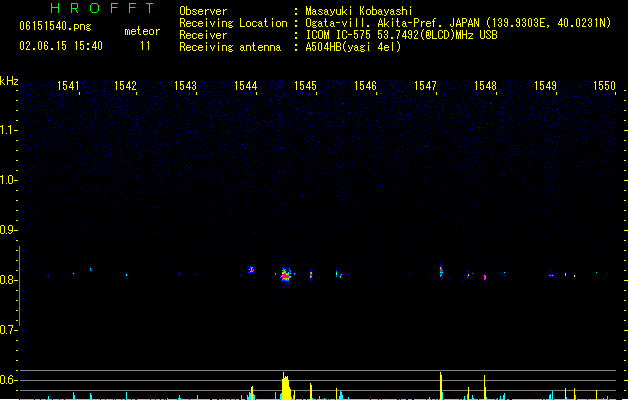629x400 pixels.
Task: Click the 0.6 kHz frequency label
Action: pyautogui.click(x=8, y=380)
